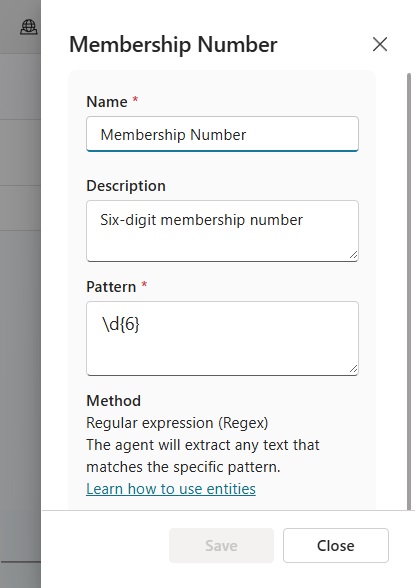Click the Membership Number panel title
This screenshot has height=588, width=415.
[173, 44]
